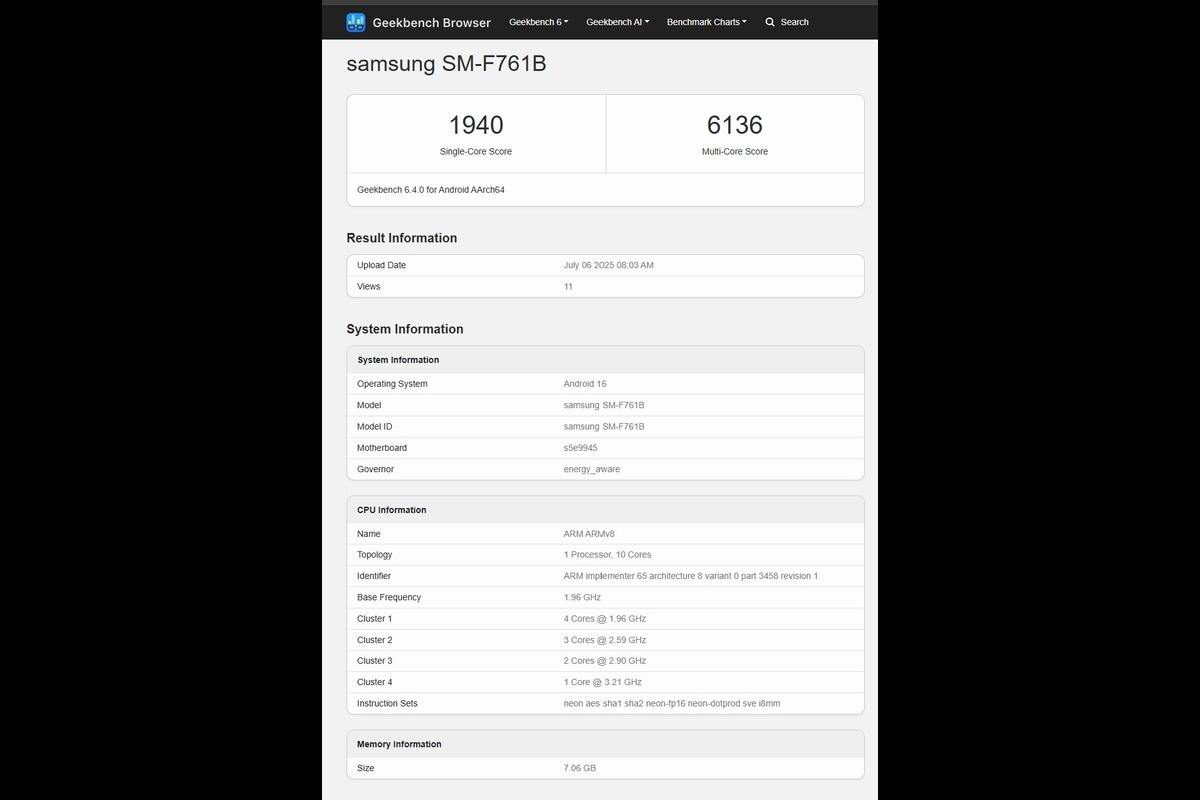Click the Base Frequency row label
The height and width of the screenshot is (800, 1200).
(x=389, y=598)
